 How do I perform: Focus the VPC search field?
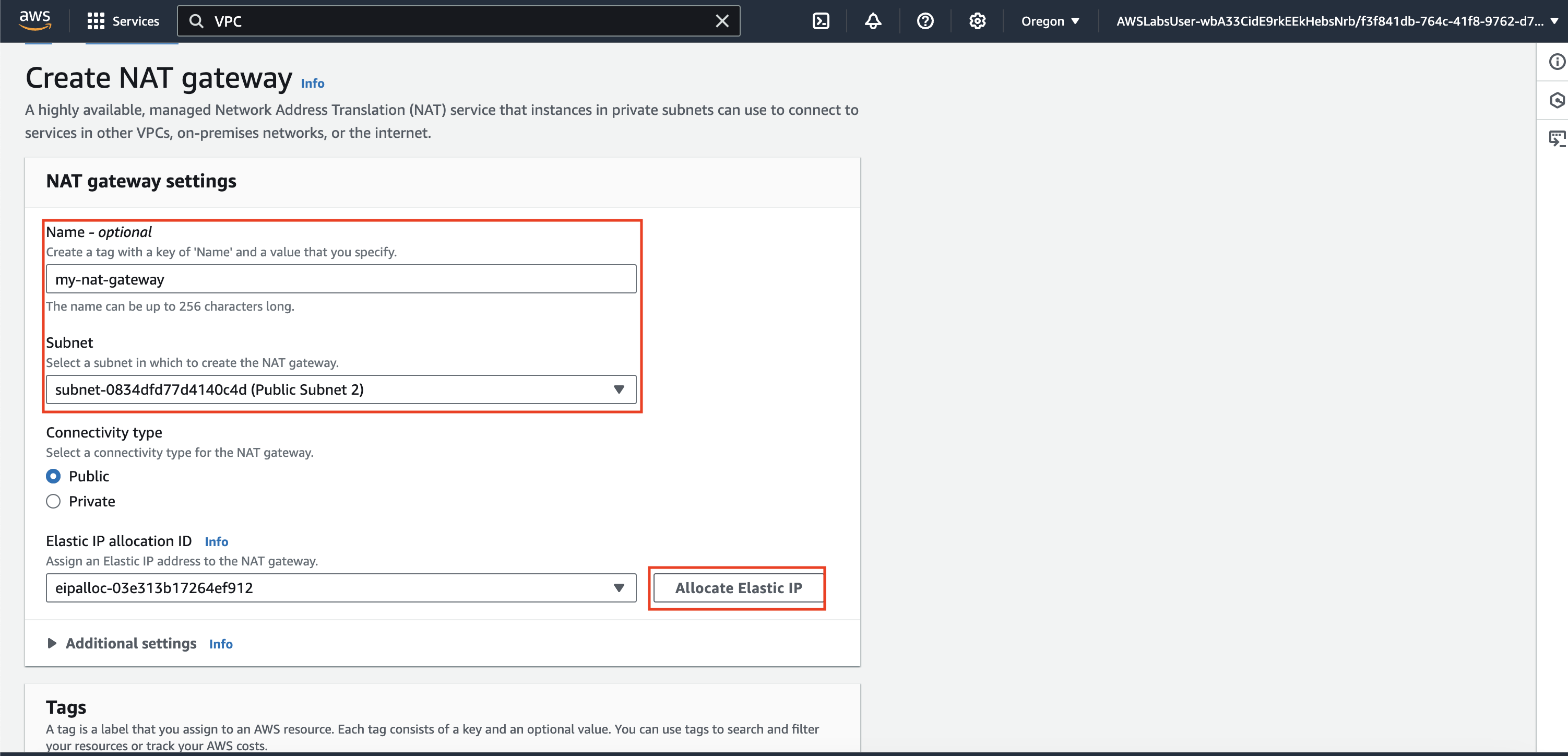[x=459, y=21]
